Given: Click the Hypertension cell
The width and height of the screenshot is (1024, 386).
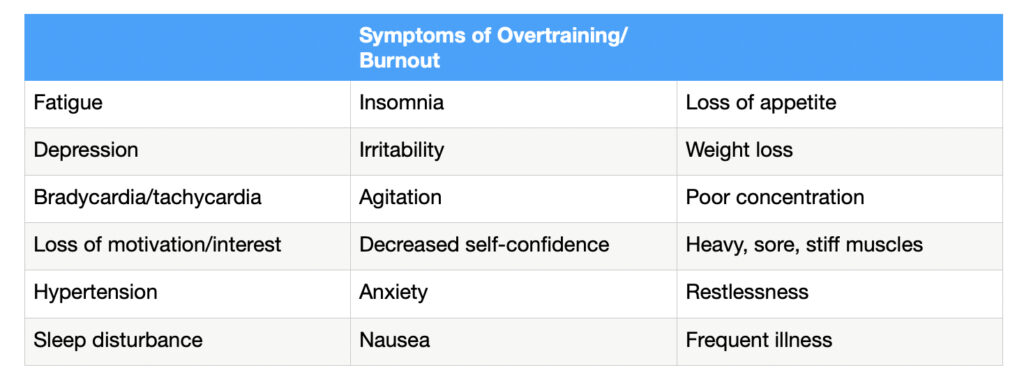Looking at the screenshot, I should 187,294.
